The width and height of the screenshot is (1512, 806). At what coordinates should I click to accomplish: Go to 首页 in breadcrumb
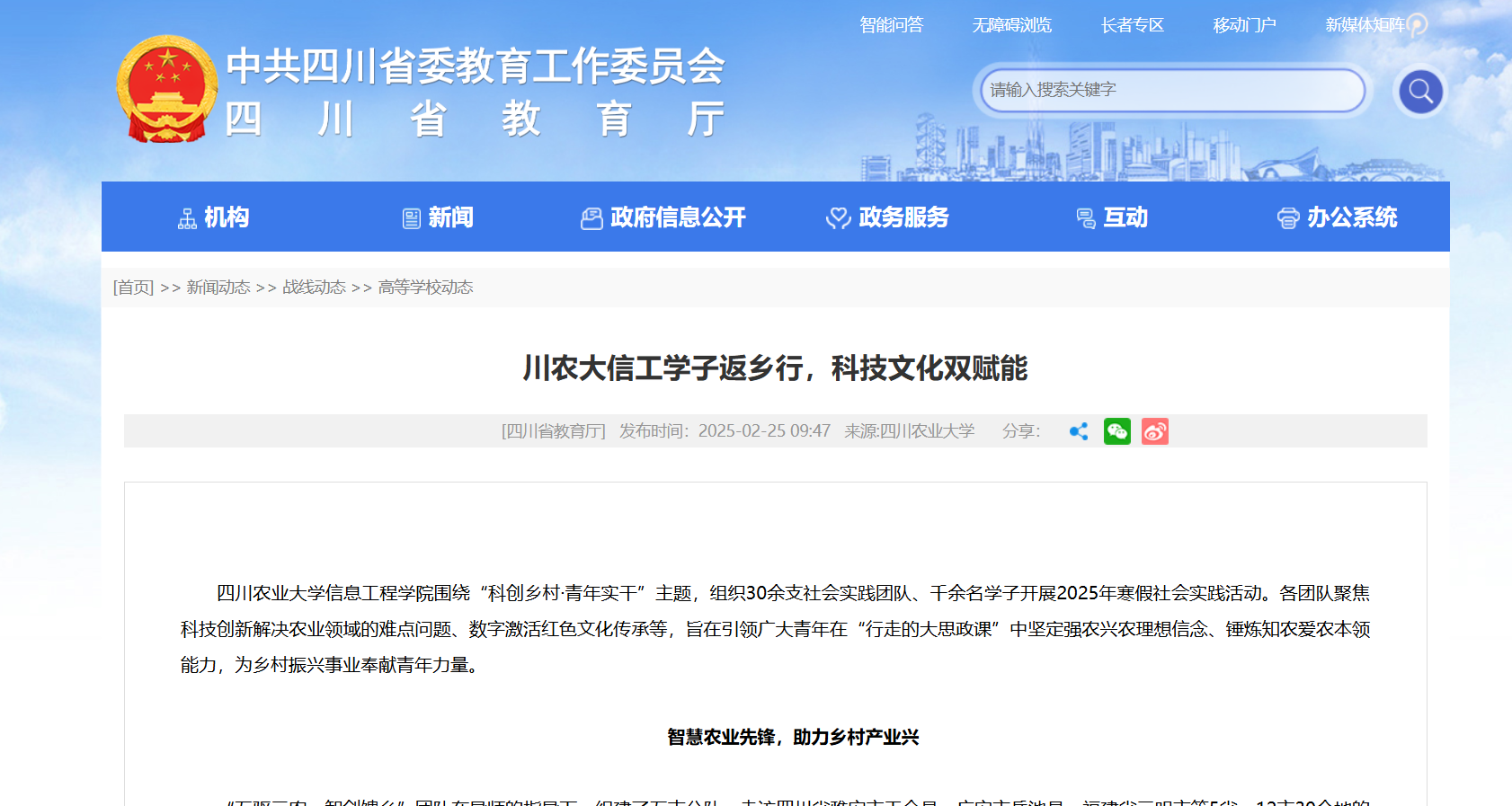(133, 288)
